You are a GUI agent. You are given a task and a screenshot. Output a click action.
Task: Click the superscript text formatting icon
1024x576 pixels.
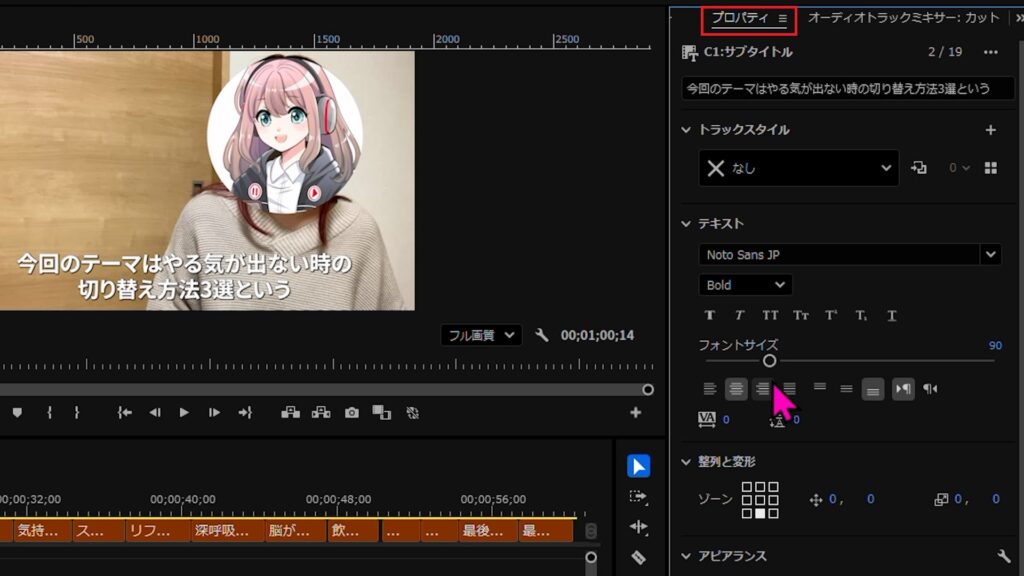[832, 315]
